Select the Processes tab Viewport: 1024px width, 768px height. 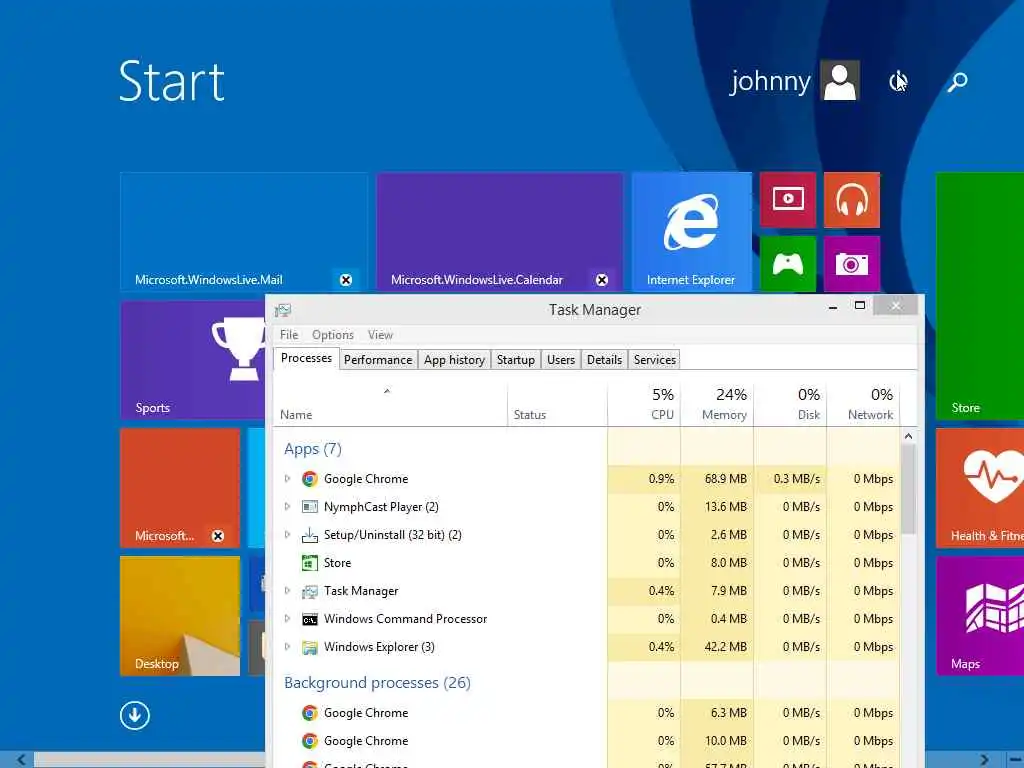pyautogui.click(x=306, y=359)
